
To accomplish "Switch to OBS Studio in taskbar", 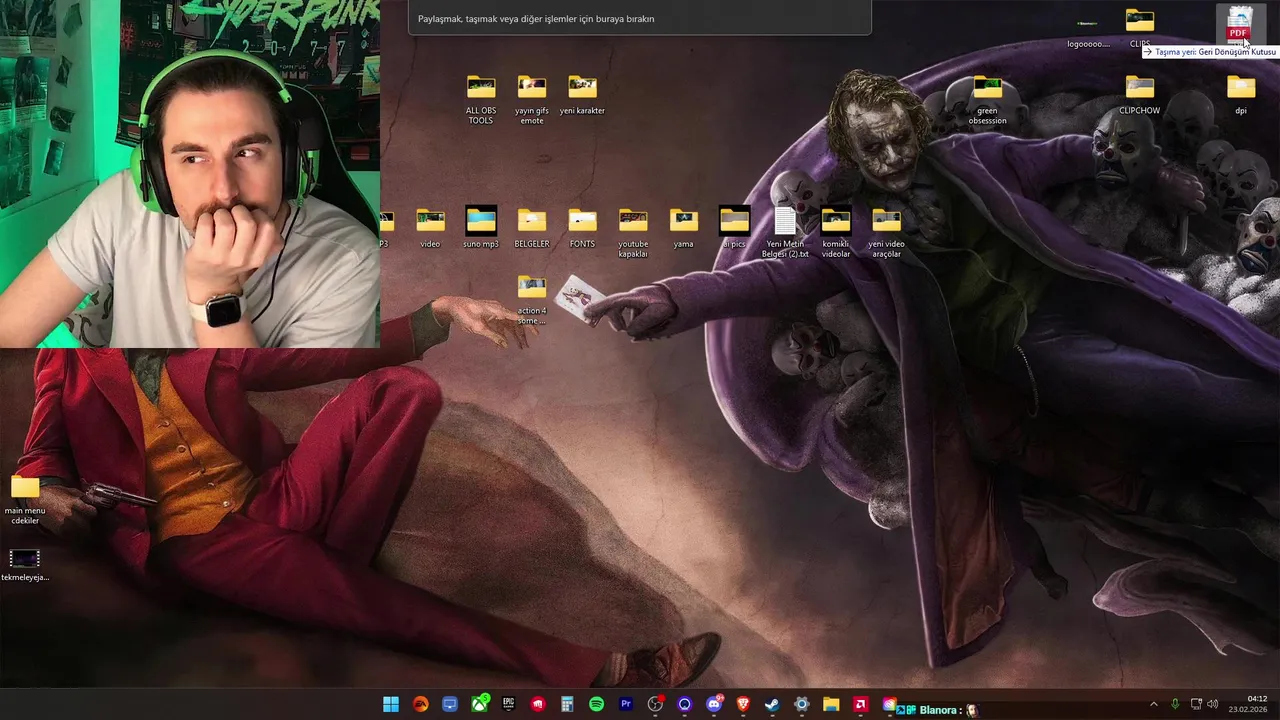I will point(655,704).
